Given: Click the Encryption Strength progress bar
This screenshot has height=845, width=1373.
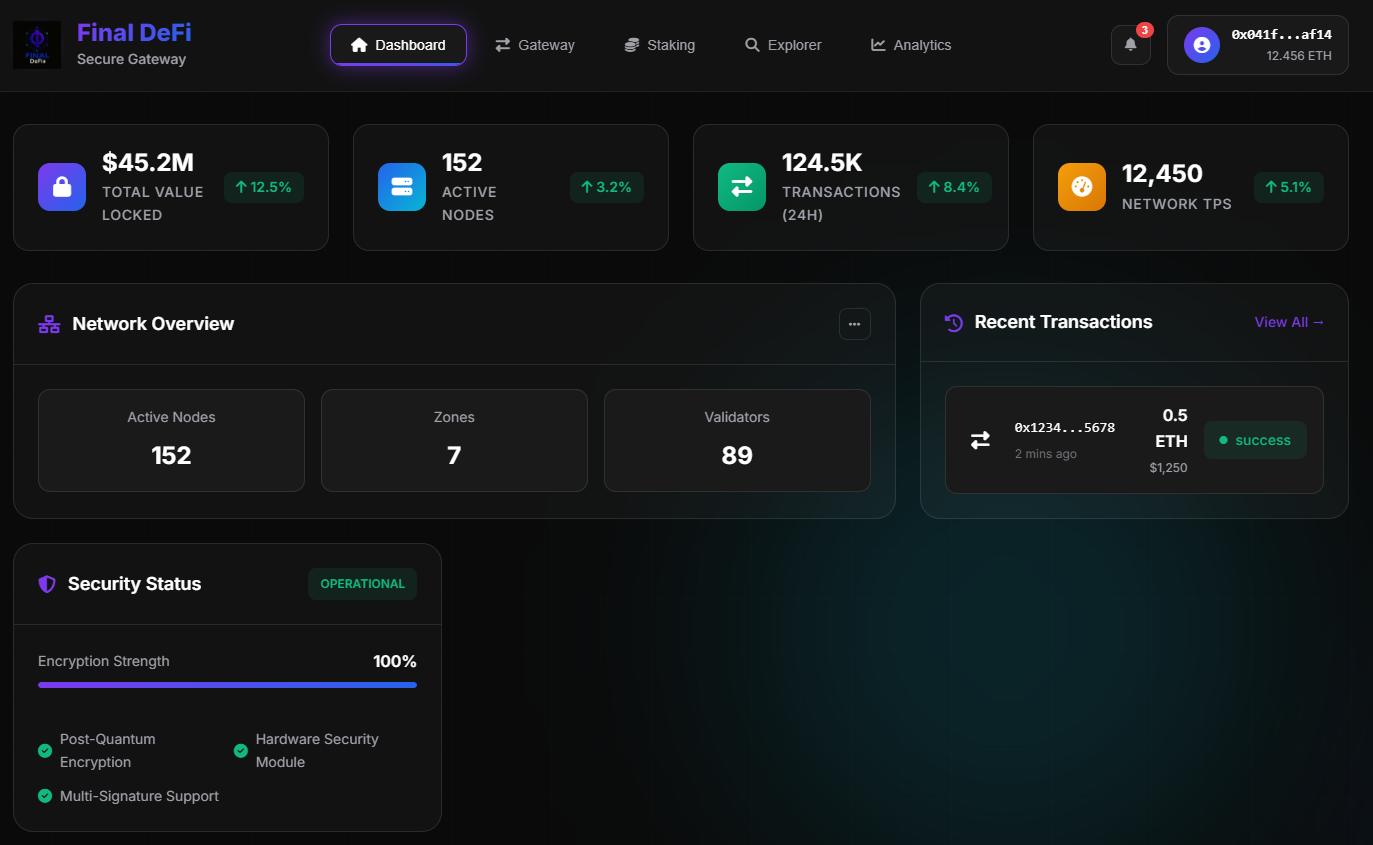Looking at the screenshot, I should tap(227, 685).
